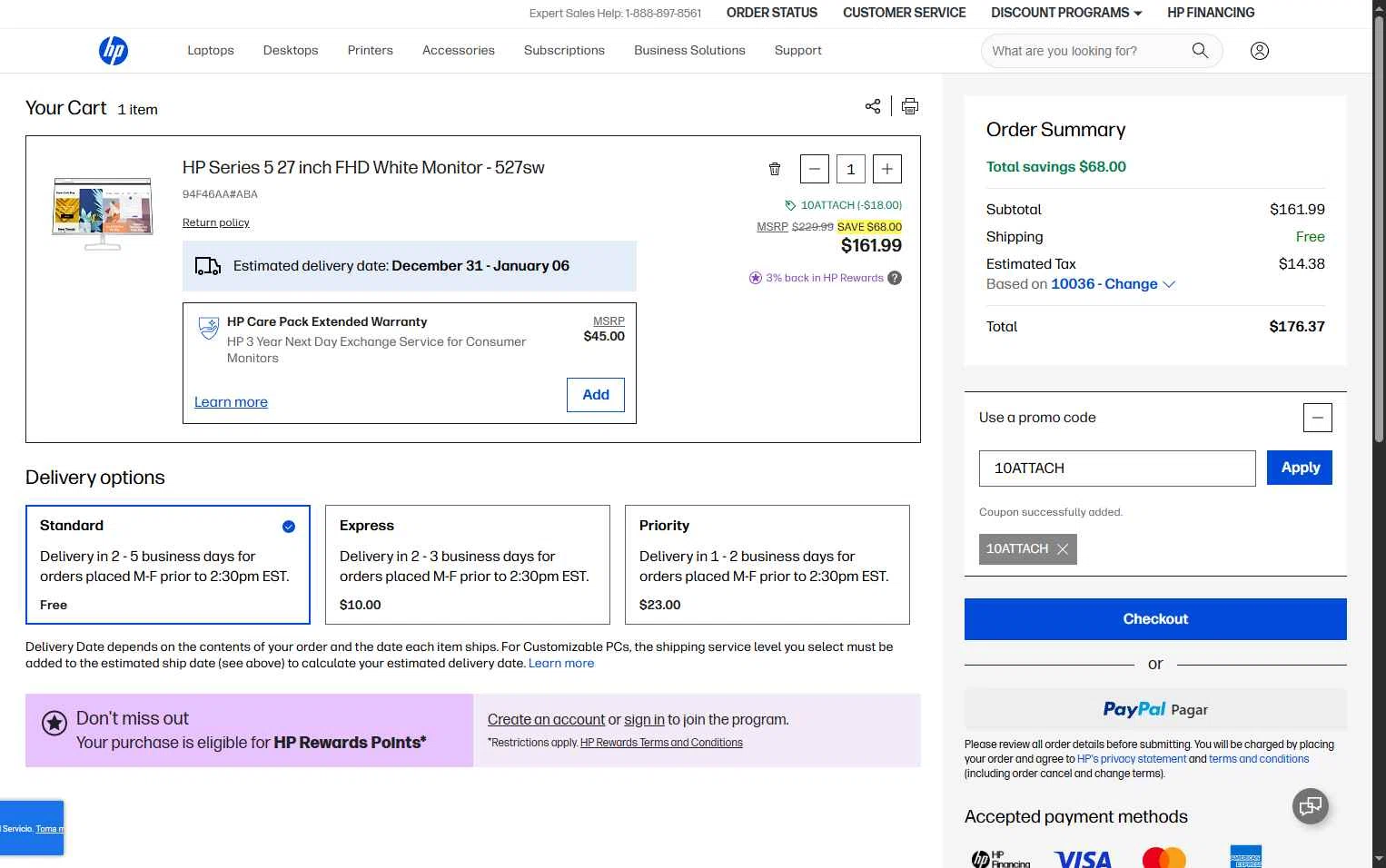This screenshot has width=1386, height=868.
Task: Increase monitor quantity with plus button
Action: pyautogui.click(x=887, y=169)
